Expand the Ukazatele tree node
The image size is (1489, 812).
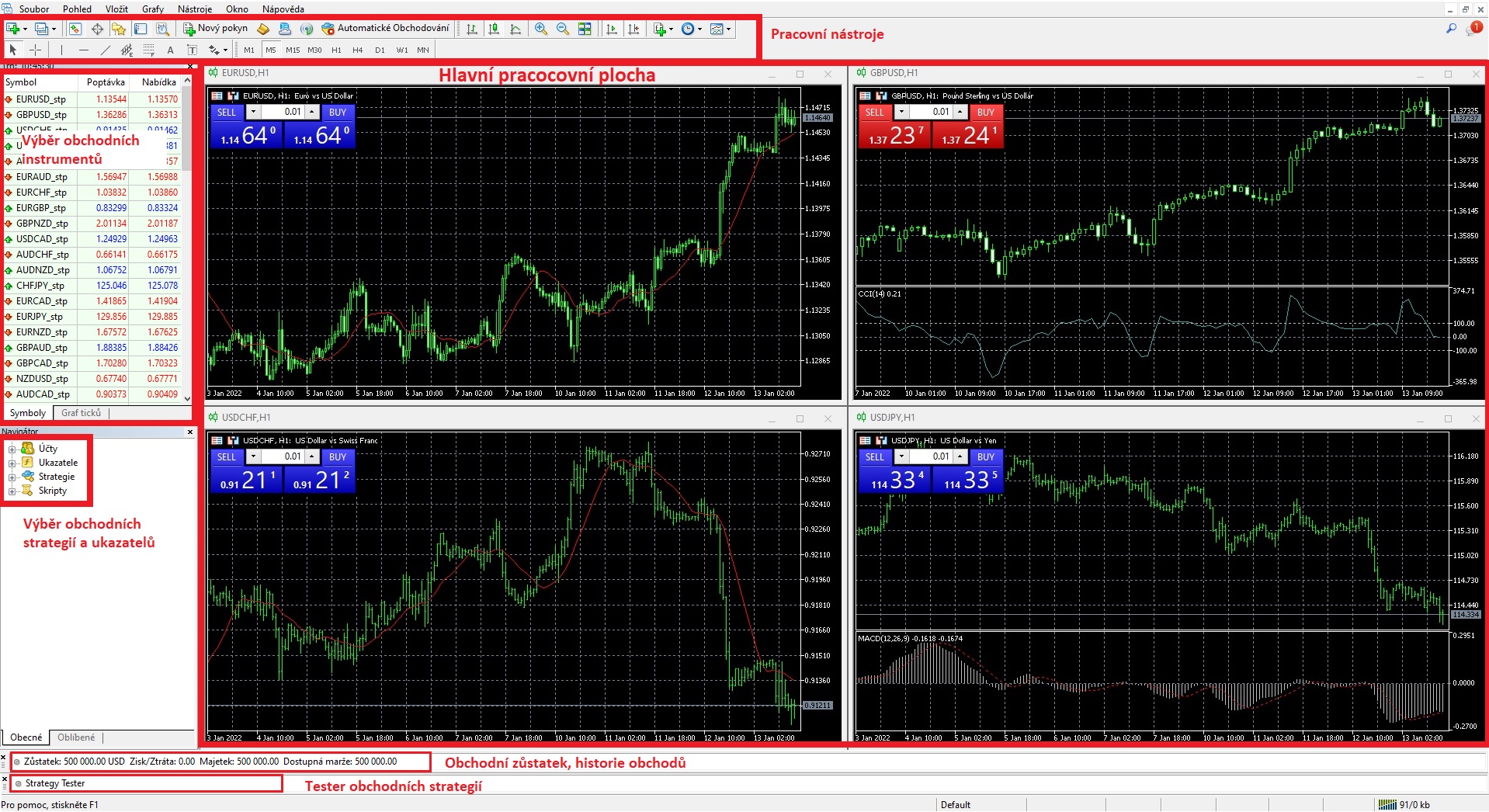point(12,463)
